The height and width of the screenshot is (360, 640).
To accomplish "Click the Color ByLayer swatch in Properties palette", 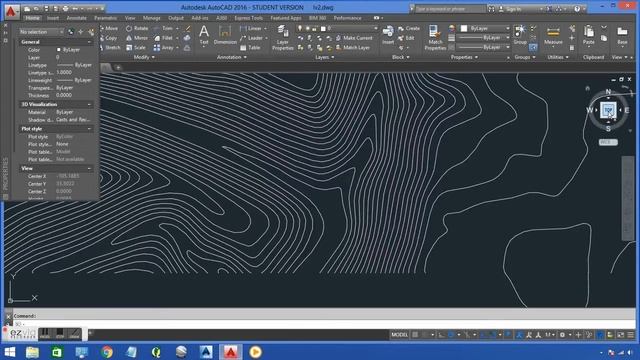I will pos(58,50).
